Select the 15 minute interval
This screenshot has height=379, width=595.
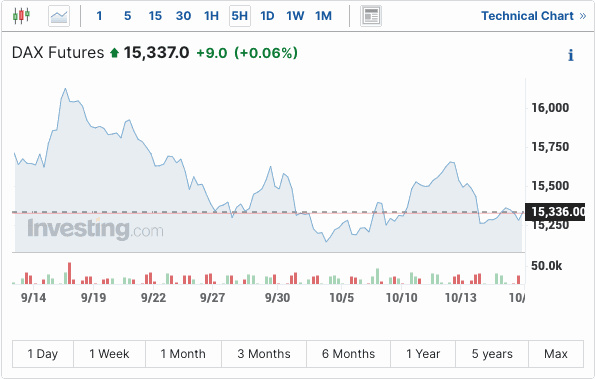click(x=155, y=16)
